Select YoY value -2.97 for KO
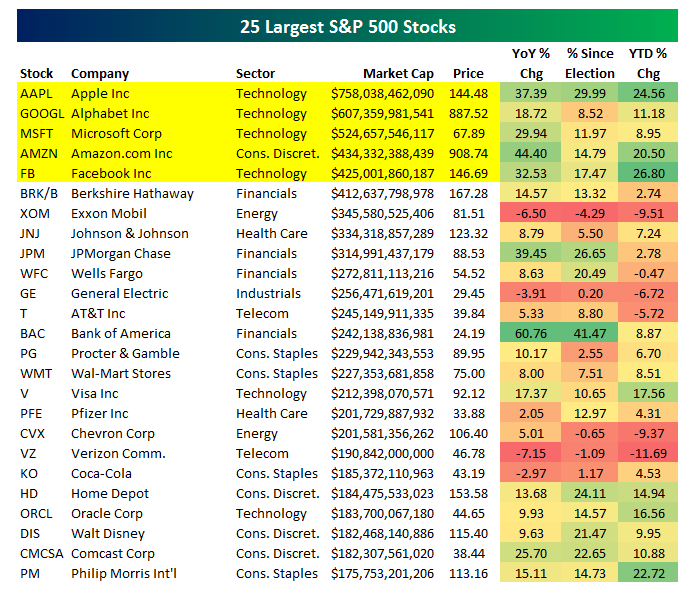 (531, 474)
